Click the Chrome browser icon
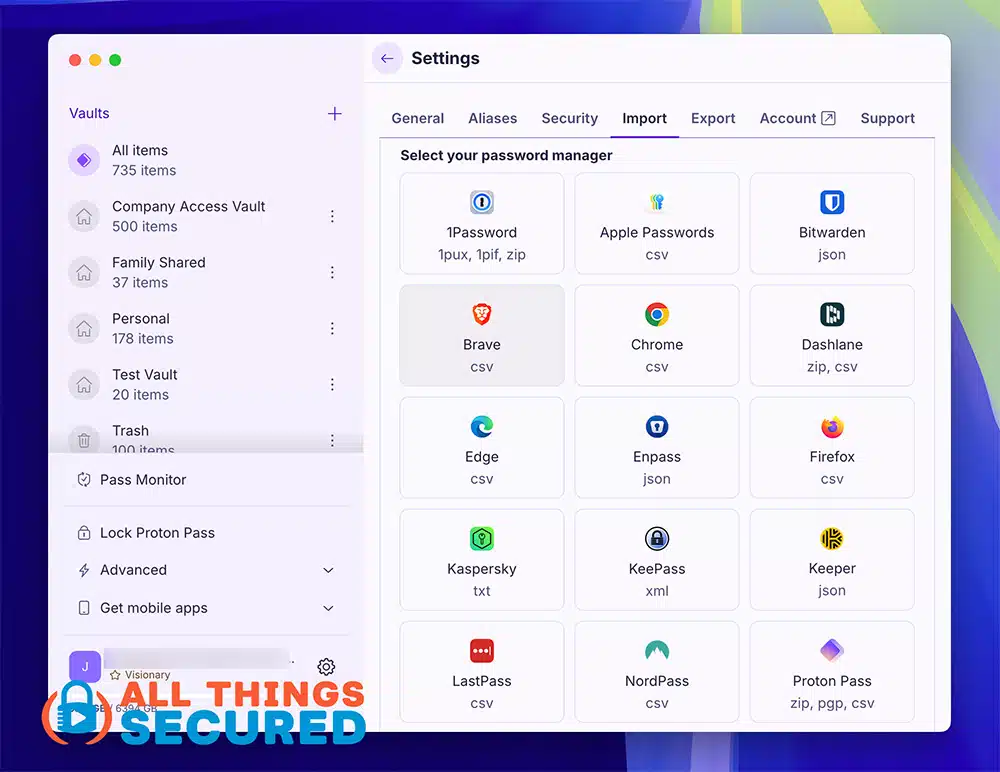1000x772 pixels. point(657,315)
